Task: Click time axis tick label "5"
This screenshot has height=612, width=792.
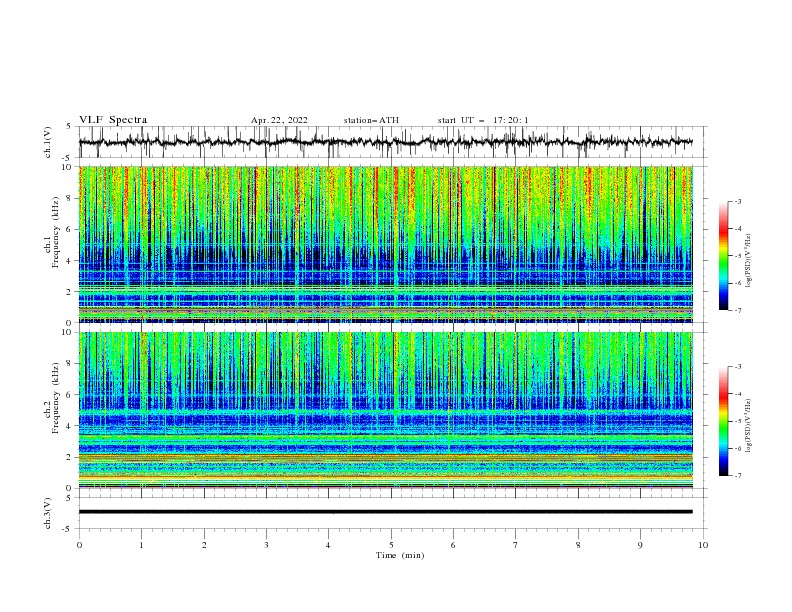Action: pyautogui.click(x=391, y=545)
